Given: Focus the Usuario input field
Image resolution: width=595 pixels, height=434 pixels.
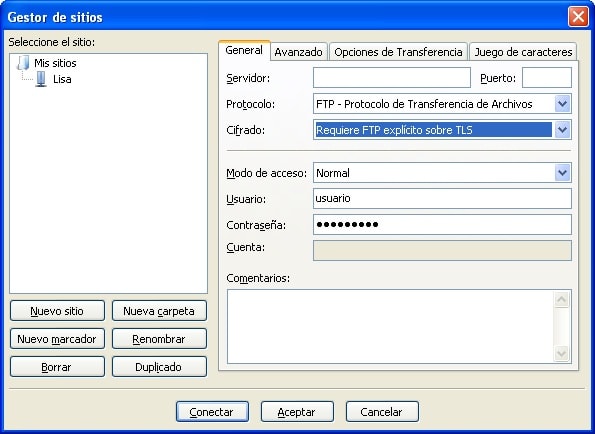Looking at the screenshot, I should tap(442, 198).
